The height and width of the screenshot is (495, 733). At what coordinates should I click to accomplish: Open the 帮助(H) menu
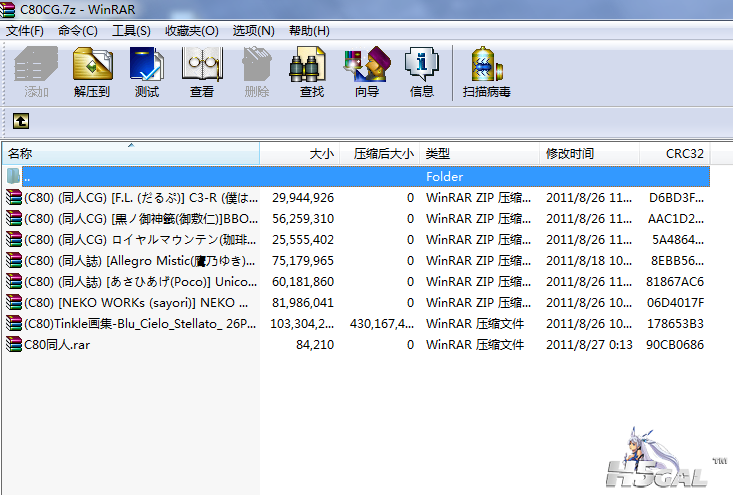[309, 31]
